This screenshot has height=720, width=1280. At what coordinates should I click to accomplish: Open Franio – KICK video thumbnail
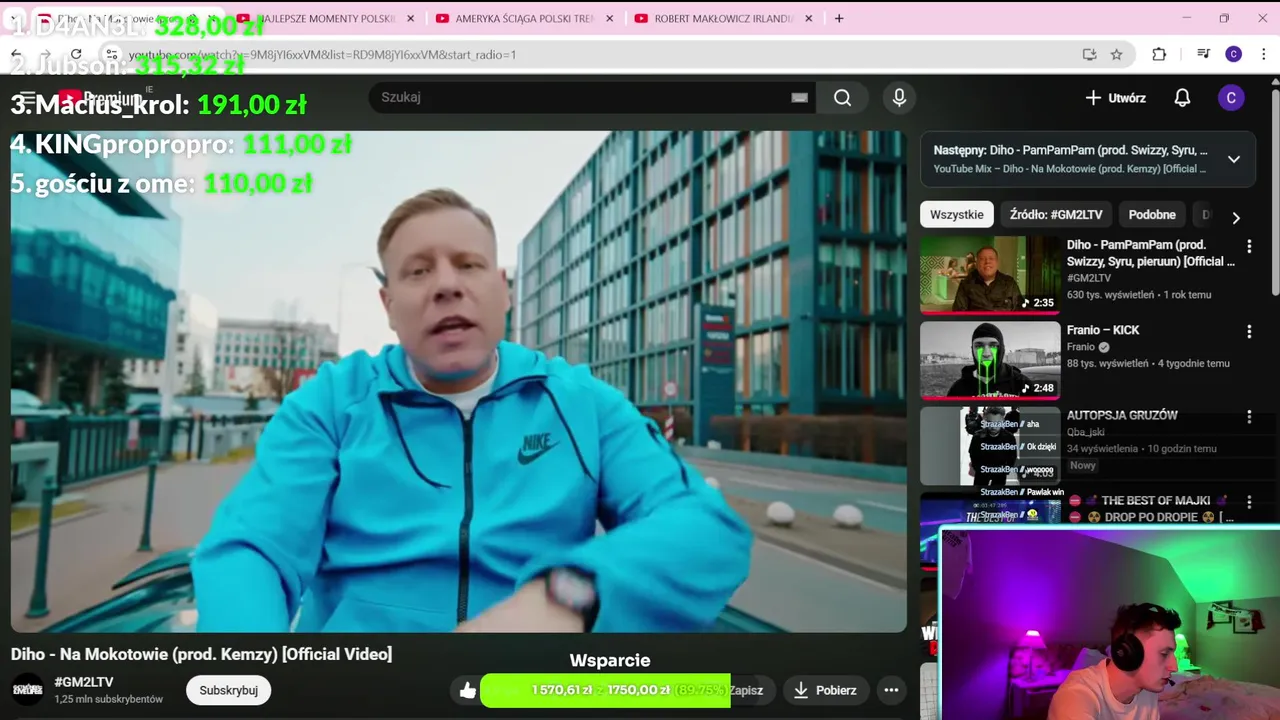(990, 360)
